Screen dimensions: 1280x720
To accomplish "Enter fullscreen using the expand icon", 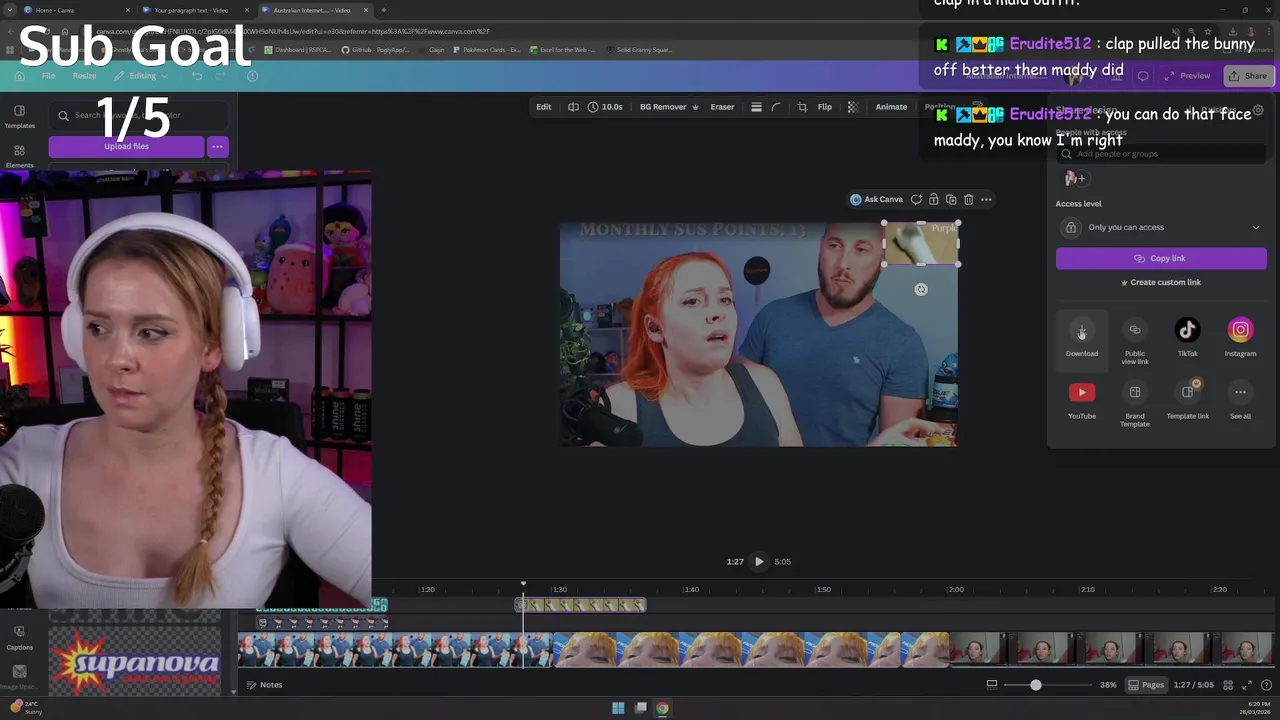I will (1247, 685).
